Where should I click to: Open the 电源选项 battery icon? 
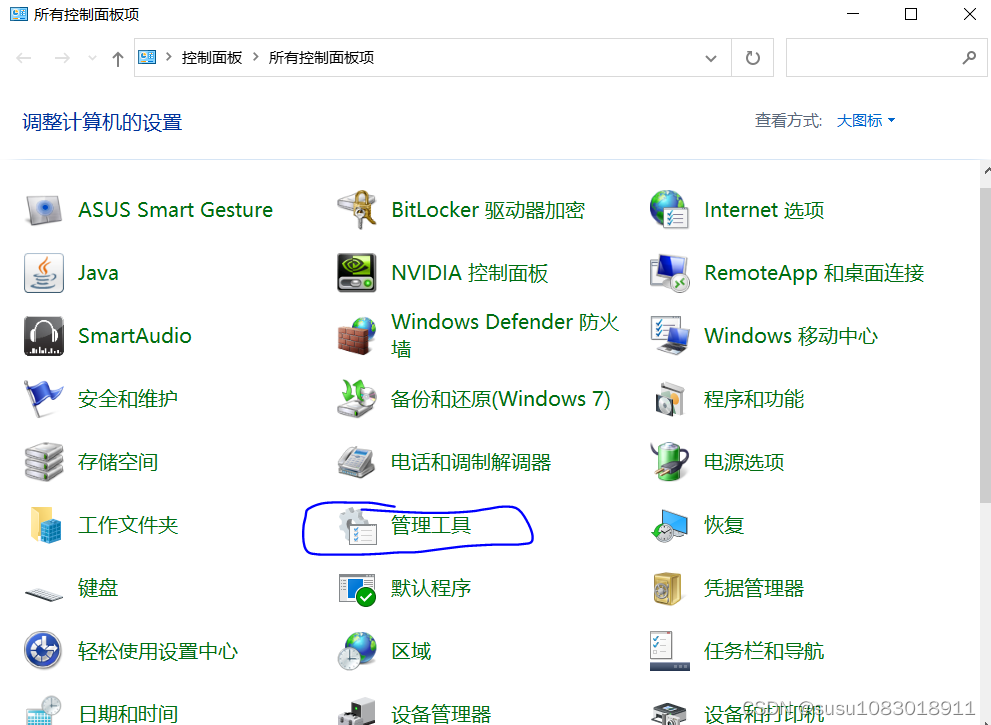click(x=669, y=462)
